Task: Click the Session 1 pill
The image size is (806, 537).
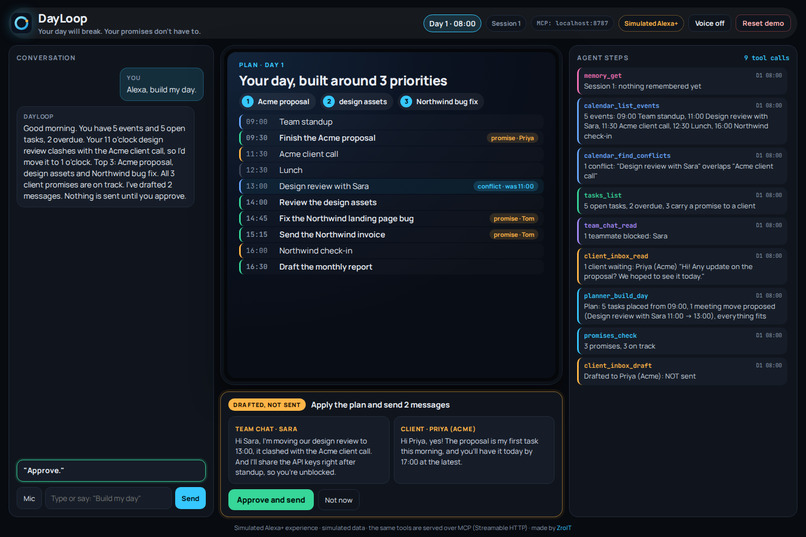Action: [x=506, y=24]
